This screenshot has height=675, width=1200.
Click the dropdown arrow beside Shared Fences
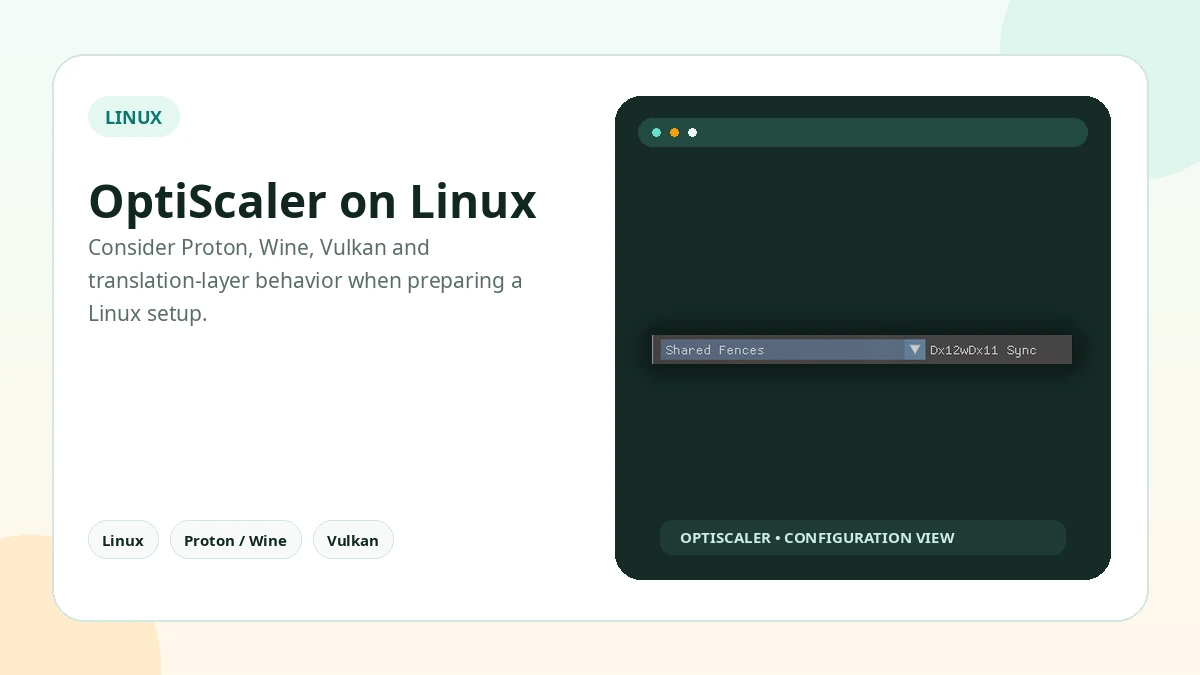click(914, 350)
